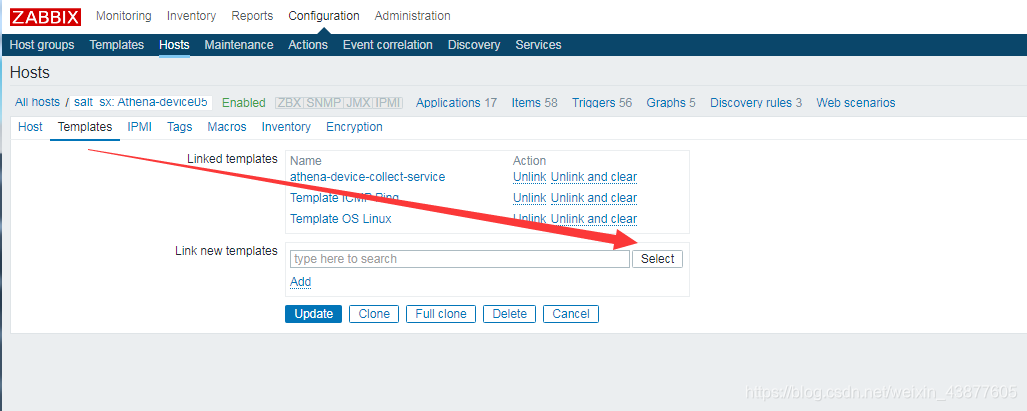This screenshot has height=411, width=1027.
Task: Open the Monitoring menu
Action: coord(124,16)
